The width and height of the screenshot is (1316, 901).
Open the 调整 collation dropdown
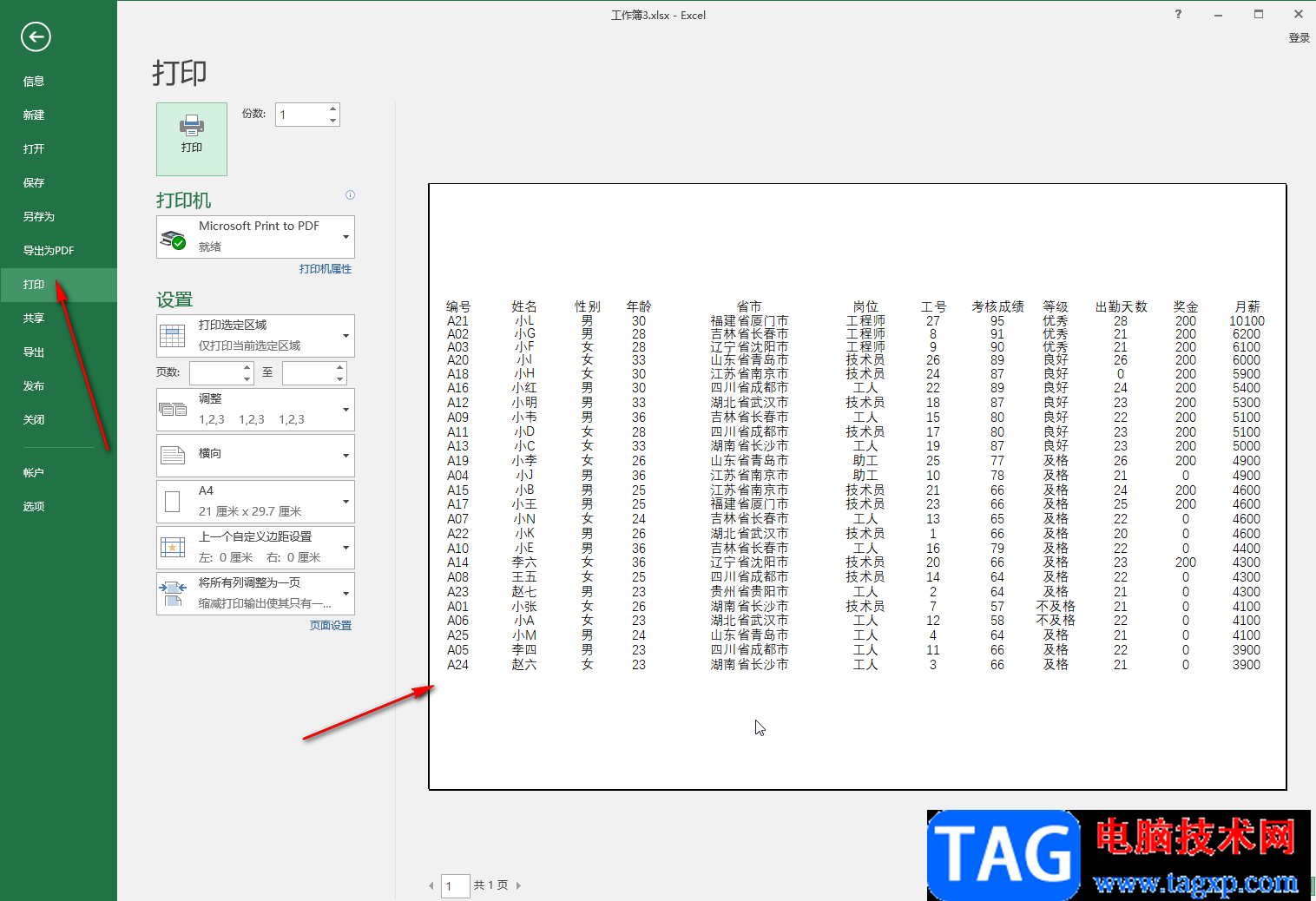(345, 409)
